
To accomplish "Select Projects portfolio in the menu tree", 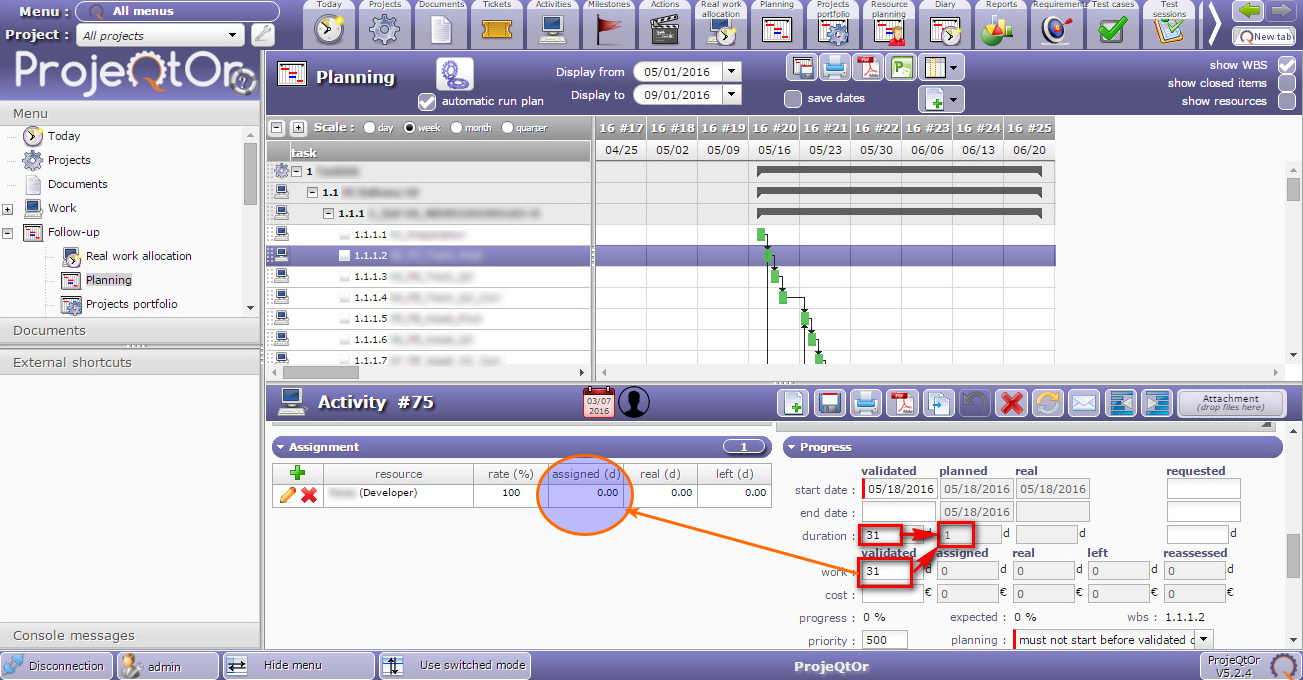I will point(131,304).
